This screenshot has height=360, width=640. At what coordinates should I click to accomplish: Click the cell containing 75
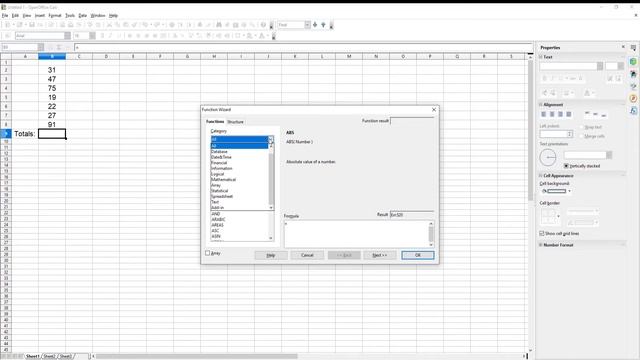click(52, 88)
